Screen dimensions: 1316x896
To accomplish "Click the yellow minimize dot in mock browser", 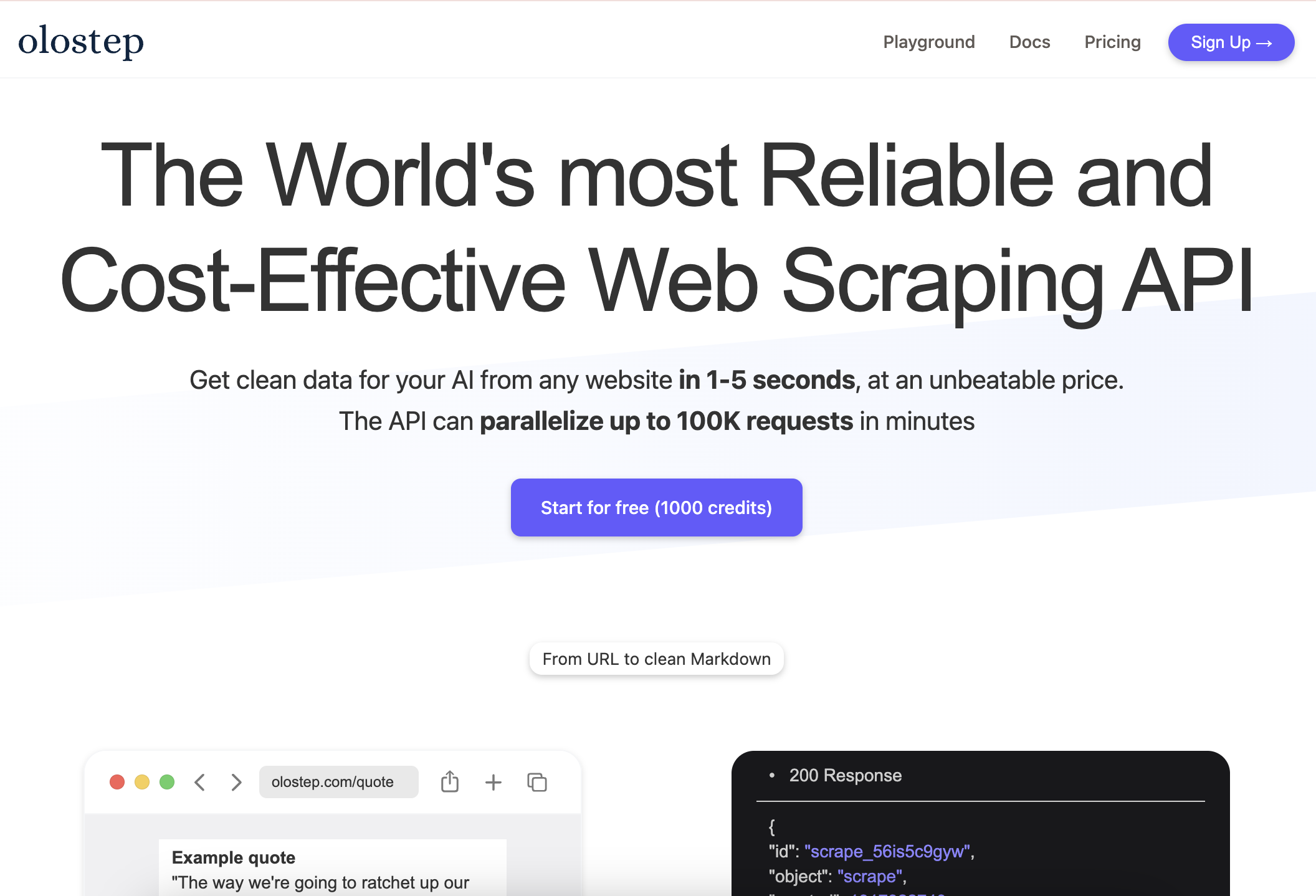I will 142,782.
